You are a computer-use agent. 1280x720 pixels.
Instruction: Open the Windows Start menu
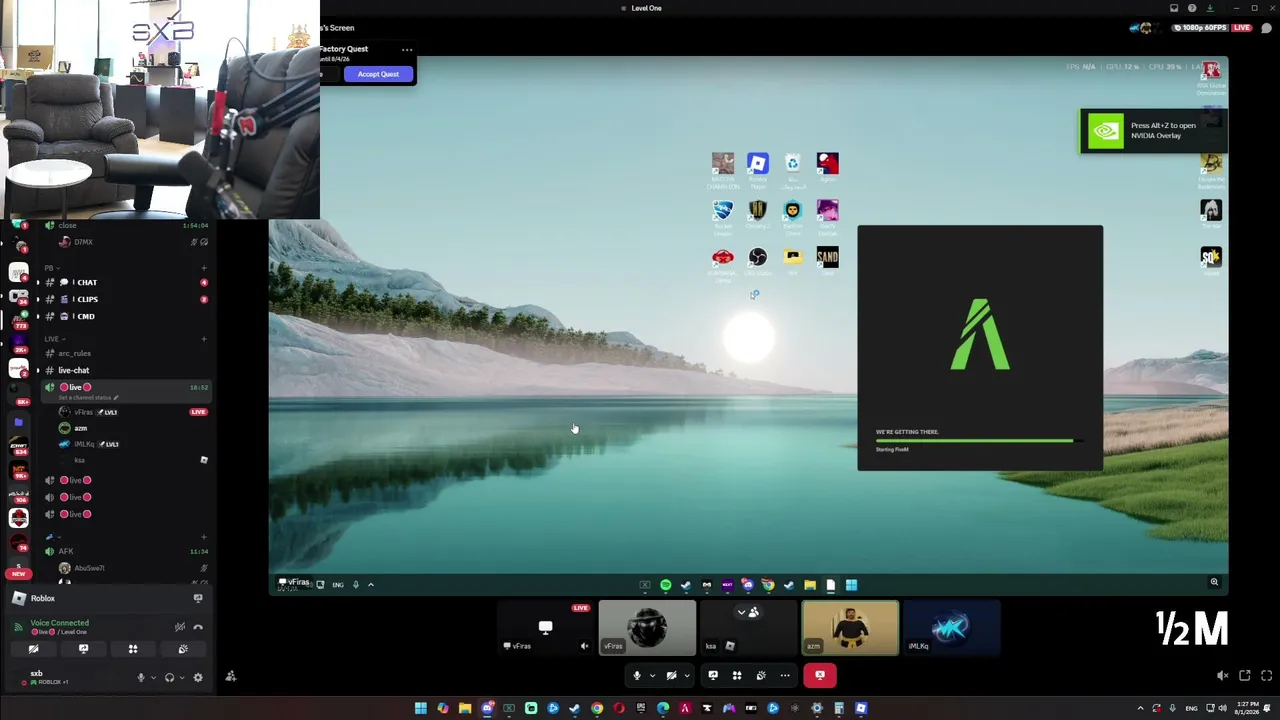click(x=421, y=709)
